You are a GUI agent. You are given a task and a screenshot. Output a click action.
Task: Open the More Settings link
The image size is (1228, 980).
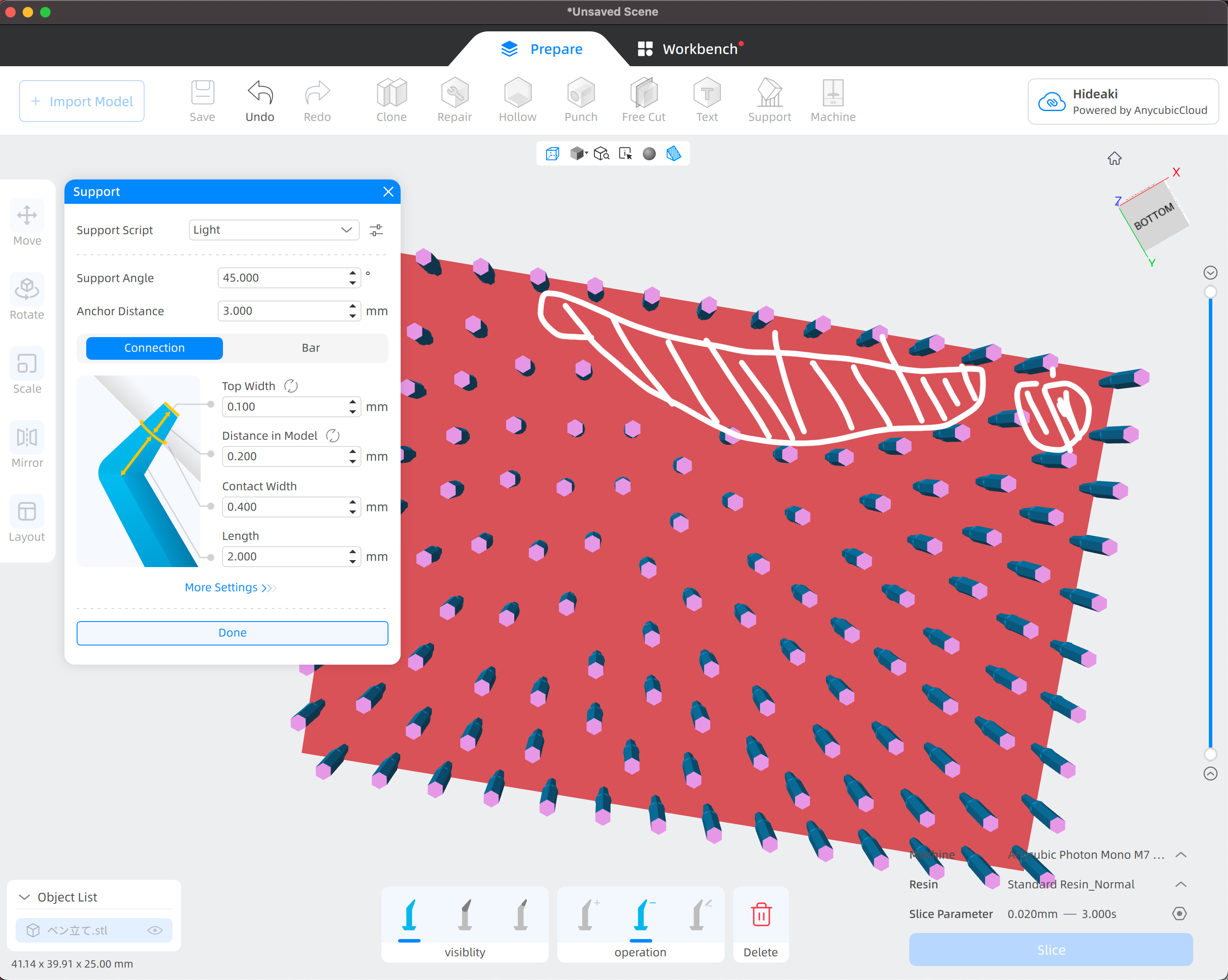click(230, 588)
